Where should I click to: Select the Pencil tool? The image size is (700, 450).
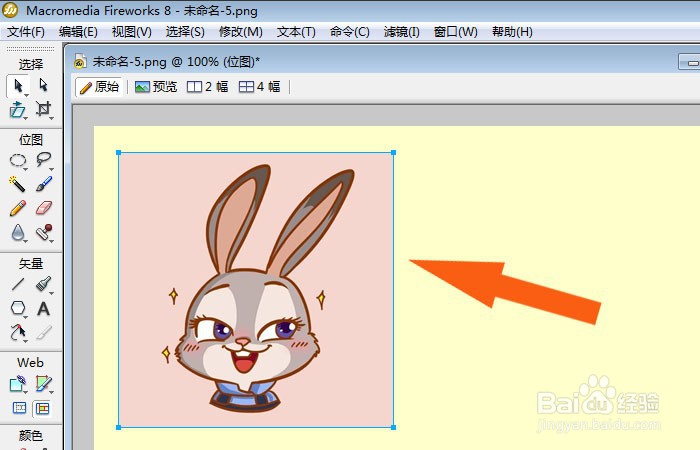pos(18,208)
